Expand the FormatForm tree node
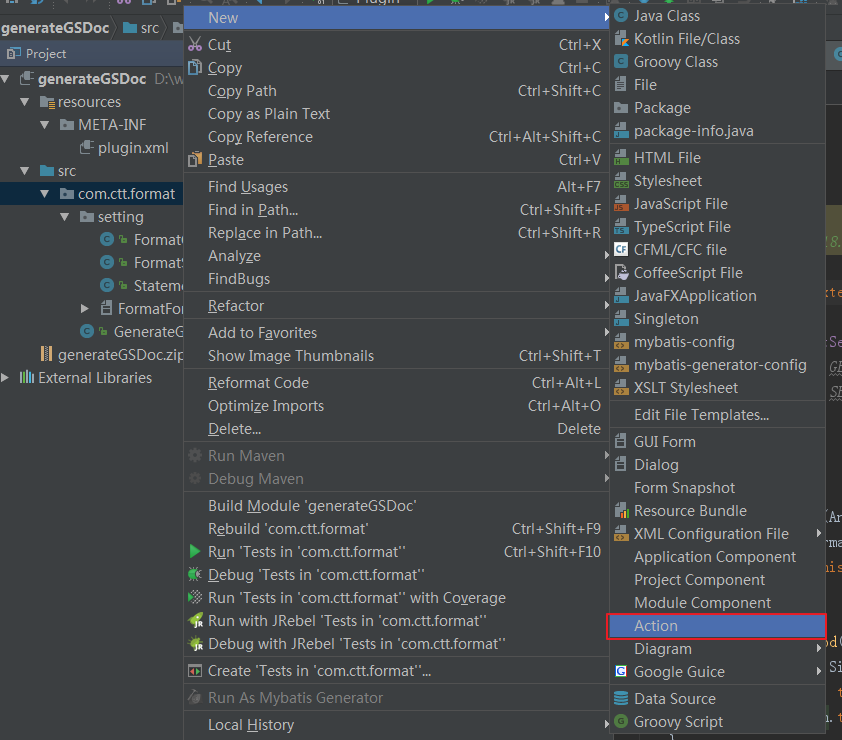Screen dimensions: 842x740 pos(84,308)
